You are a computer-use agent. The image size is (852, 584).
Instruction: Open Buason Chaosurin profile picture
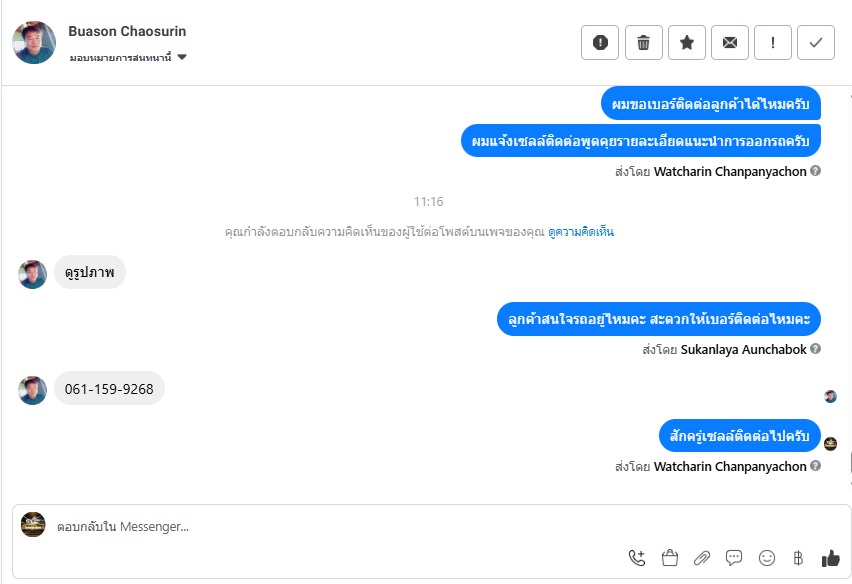pyautogui.click(x=34, y=42)
